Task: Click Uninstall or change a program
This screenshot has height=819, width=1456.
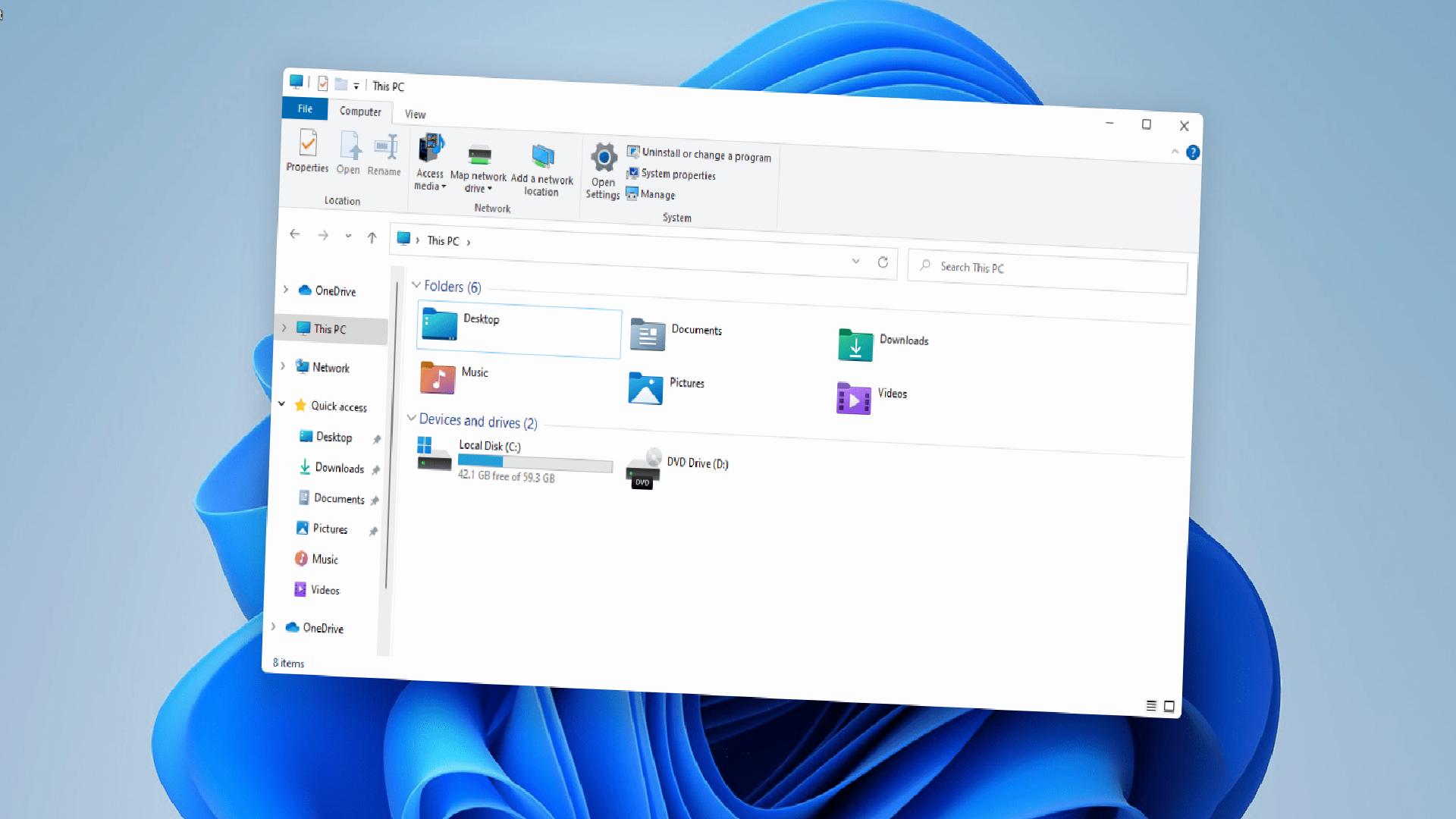Action: click(698, 154)
